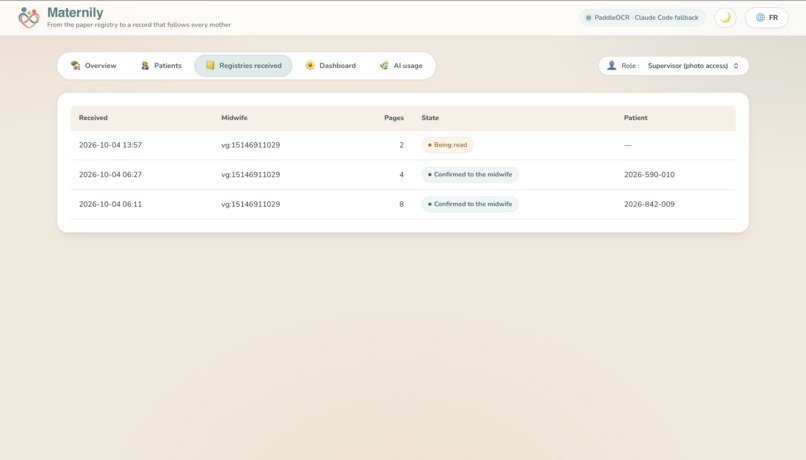Click the user silhouette icon beside Role
The width and height of the screenshot is (806, 460).
coord(611,65)
